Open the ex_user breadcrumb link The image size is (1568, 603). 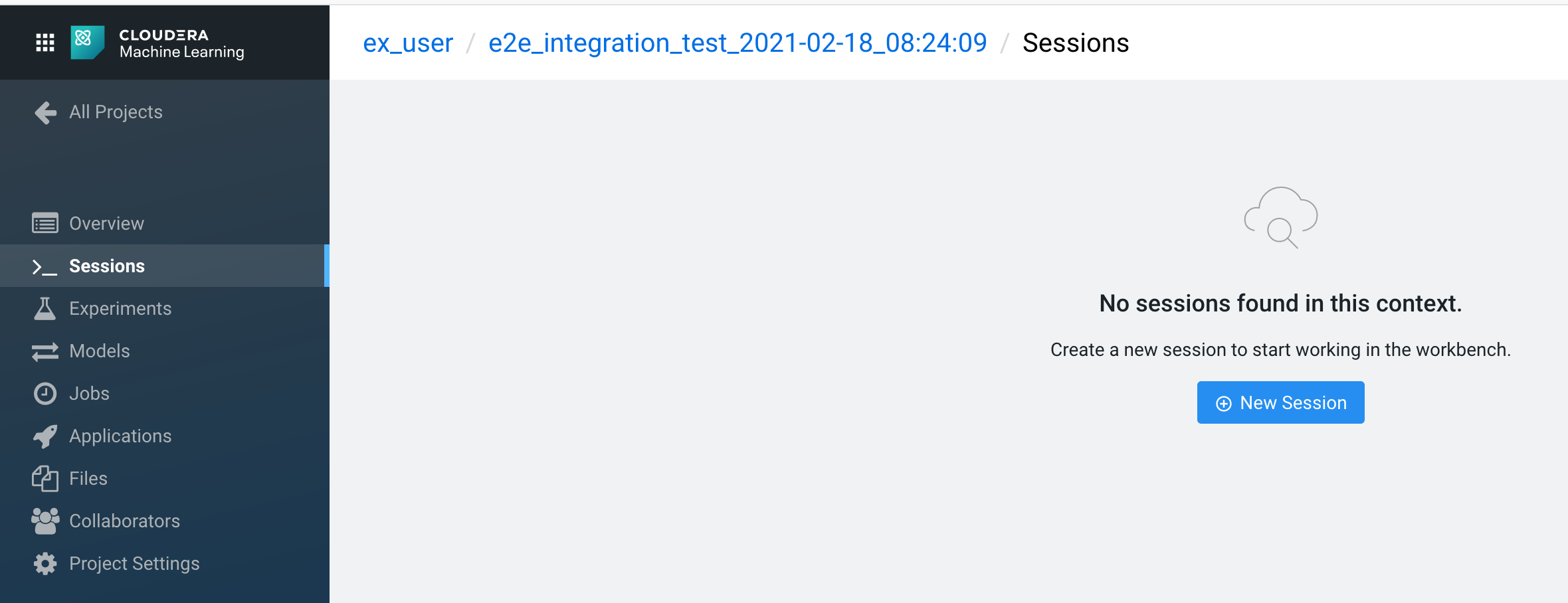tap(407, 43)
